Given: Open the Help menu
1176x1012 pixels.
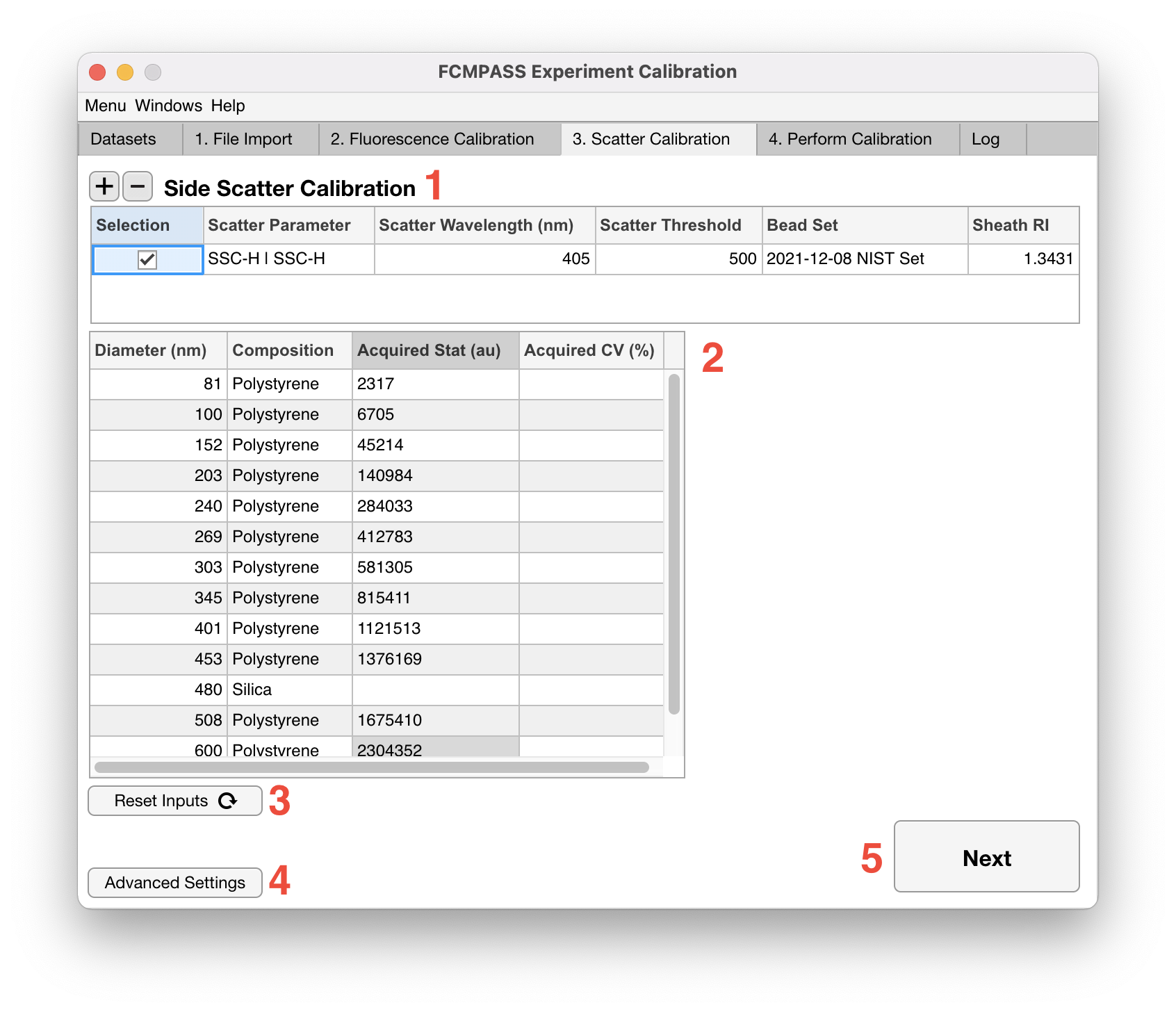Looking at the screenshot, I should tap(228, 106).
